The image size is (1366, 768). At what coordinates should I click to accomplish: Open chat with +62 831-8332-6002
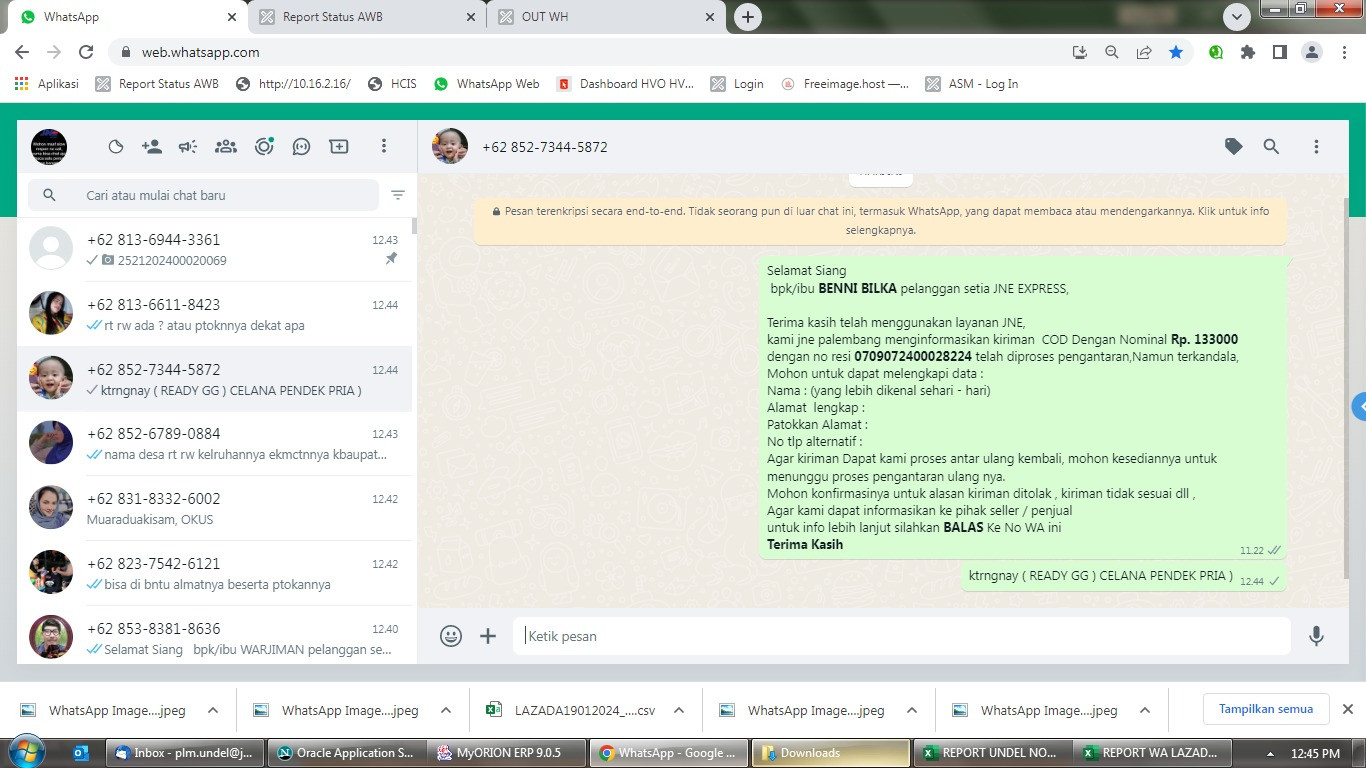[215, 508]
